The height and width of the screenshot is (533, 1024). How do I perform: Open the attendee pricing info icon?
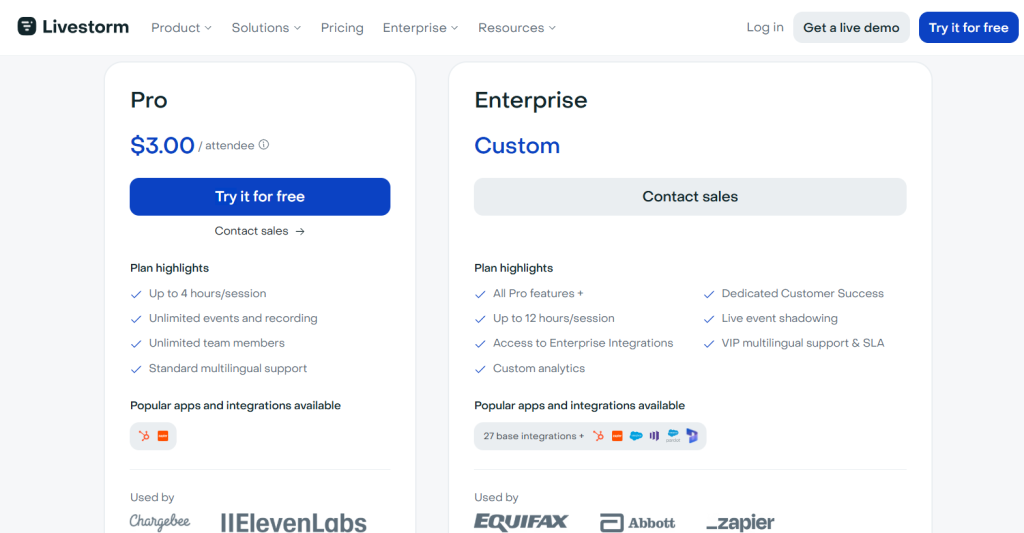(x=264, y=145)
